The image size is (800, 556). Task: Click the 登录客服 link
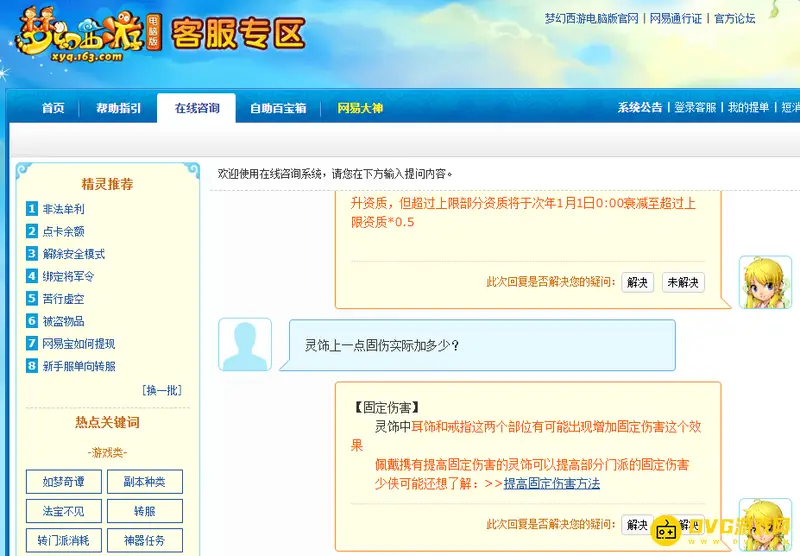[x=695, y=107]
